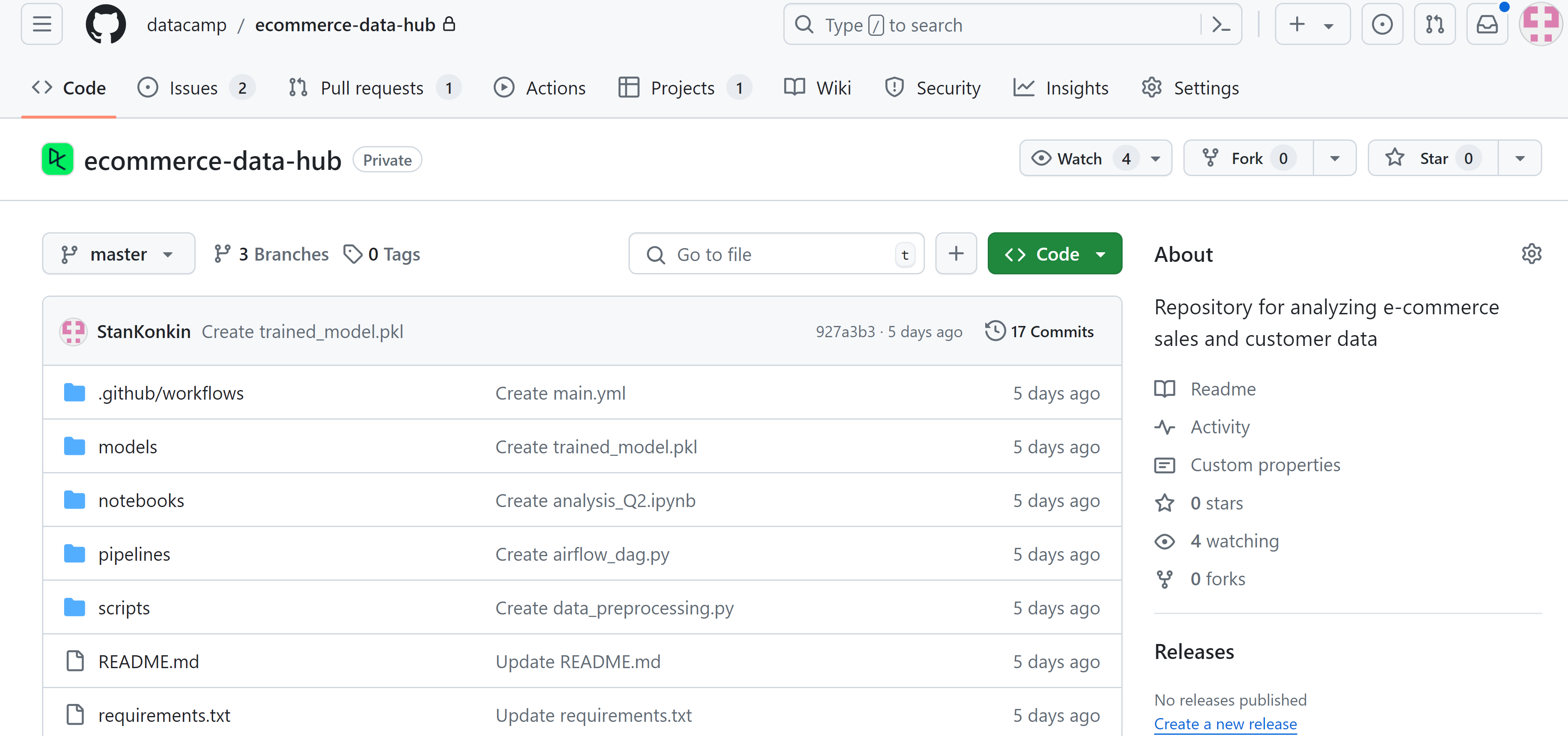Viewport: 1568px width, 736px height.
Task: Open the Actions tab
Action: click(x=539, y=88)
